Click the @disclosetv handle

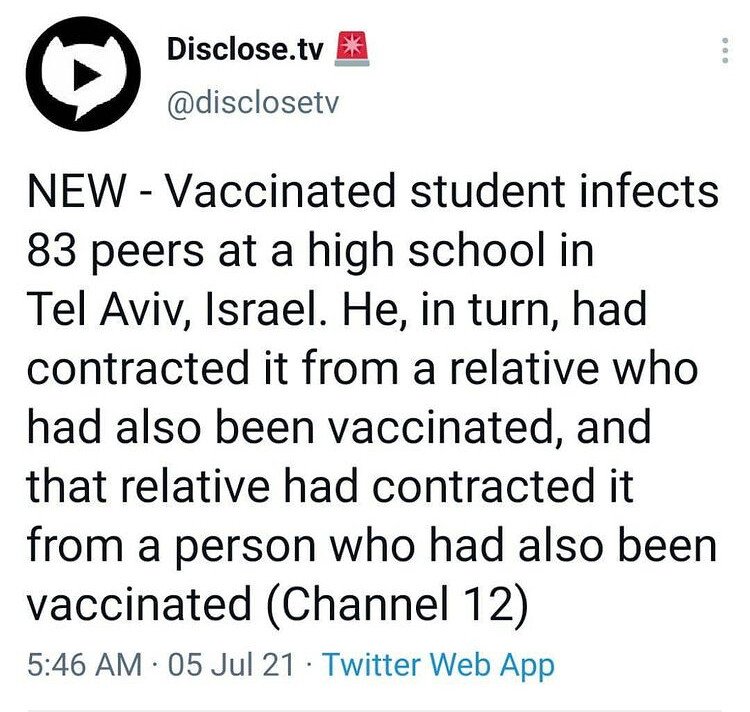(x=251, y=104)
